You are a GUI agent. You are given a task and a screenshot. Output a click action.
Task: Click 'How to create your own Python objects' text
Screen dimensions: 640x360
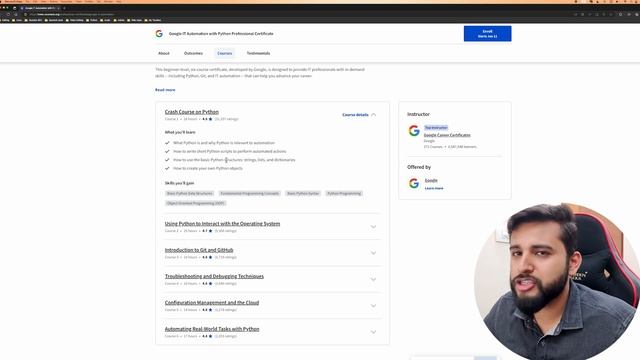(208, 168)
